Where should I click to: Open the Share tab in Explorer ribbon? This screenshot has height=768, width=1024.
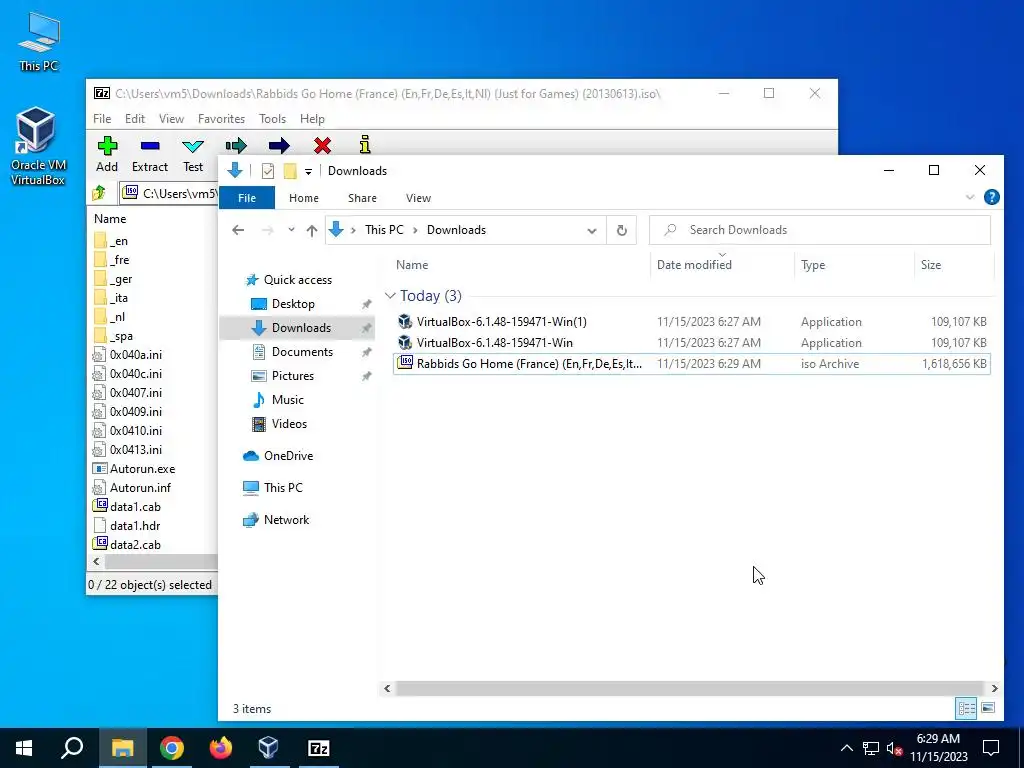(x=362, y=198)
